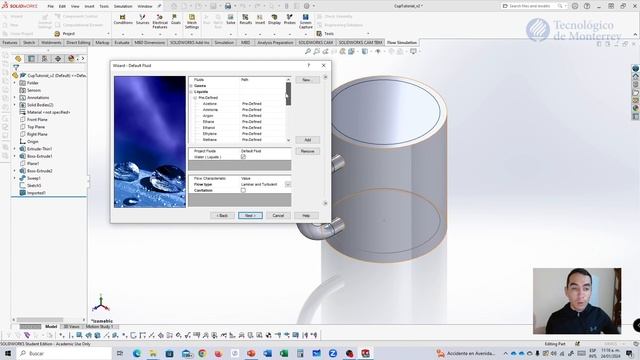Open the Conditions tool in Flow Simulation ribbon
Screen dimensions: 640x360
point(123,19)
